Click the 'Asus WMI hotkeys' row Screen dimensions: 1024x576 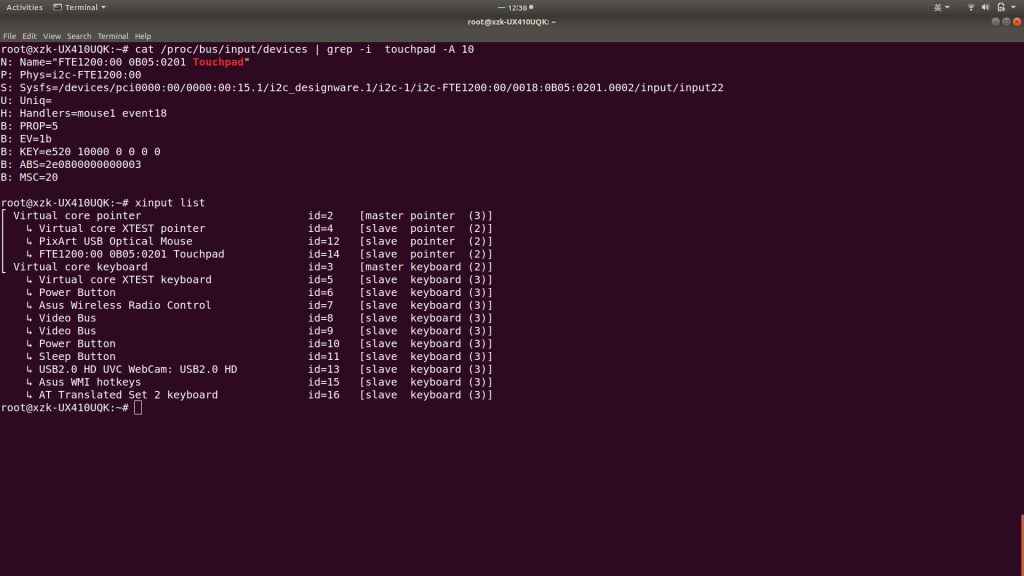[259, 382]
